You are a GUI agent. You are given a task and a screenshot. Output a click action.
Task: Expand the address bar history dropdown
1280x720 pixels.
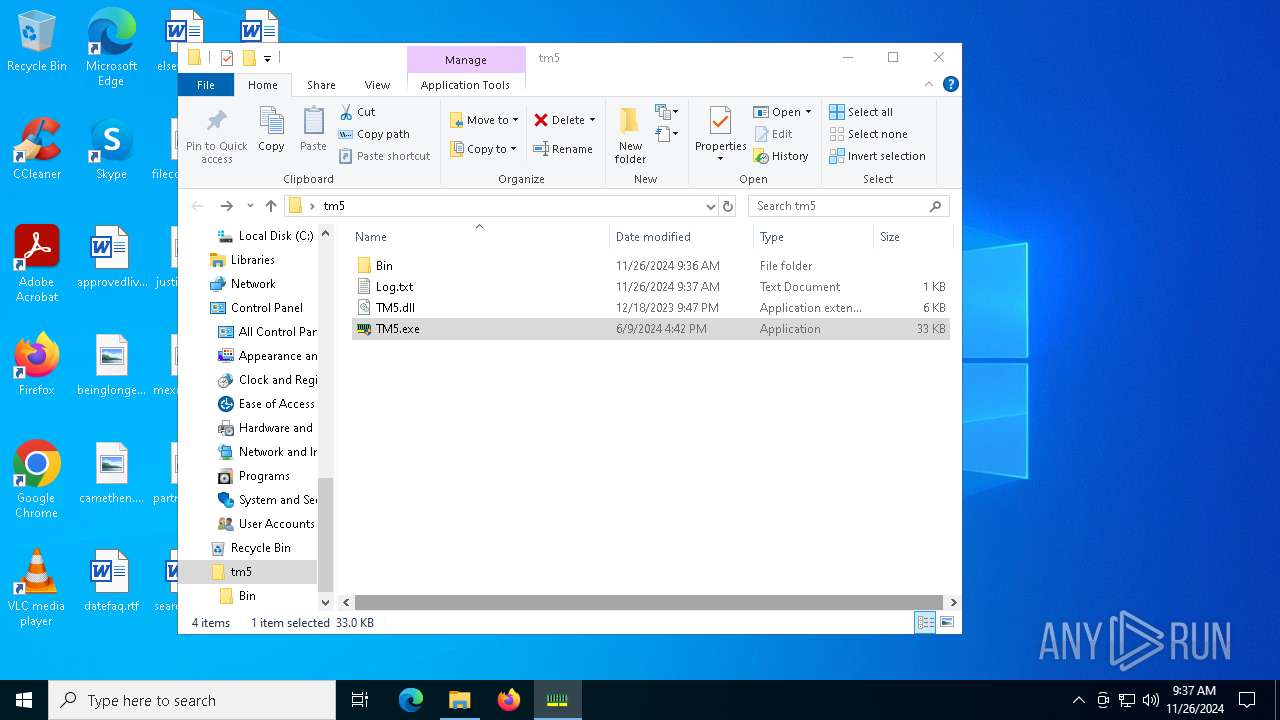point(710,206)
